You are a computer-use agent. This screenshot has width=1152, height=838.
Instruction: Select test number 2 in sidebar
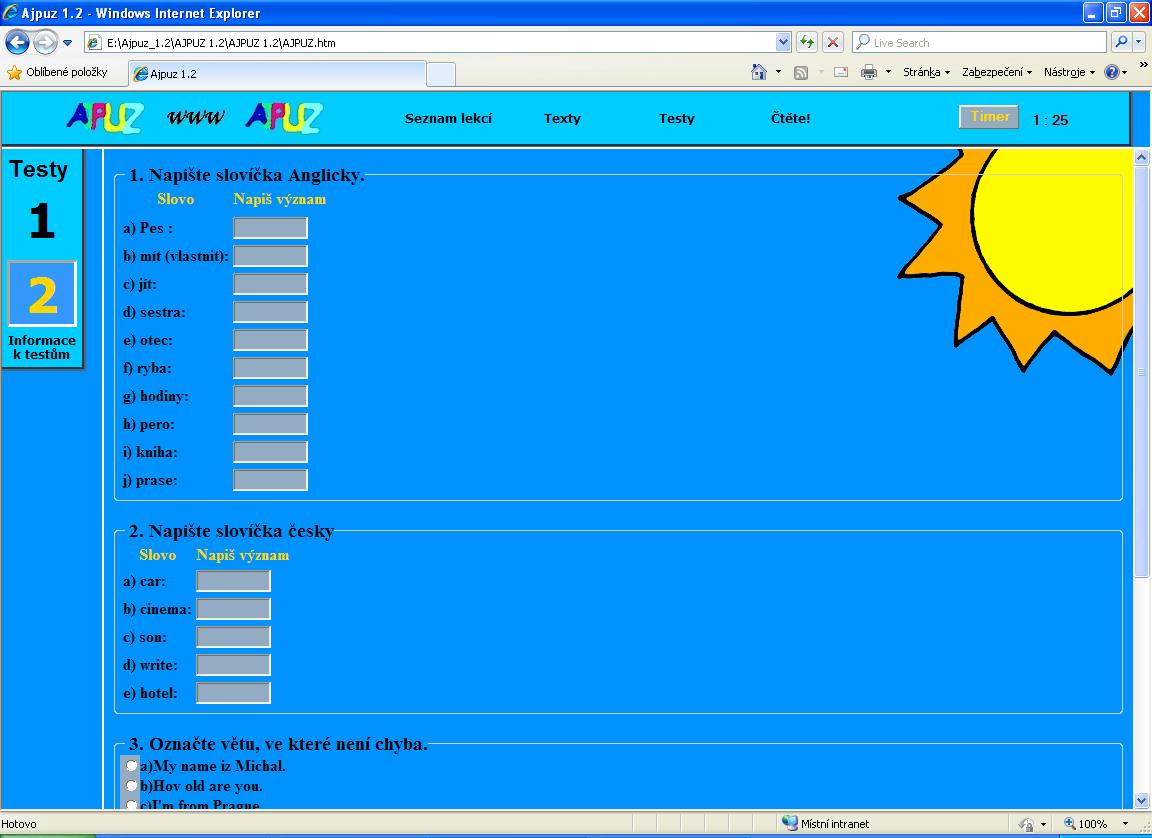coord(42,294)
